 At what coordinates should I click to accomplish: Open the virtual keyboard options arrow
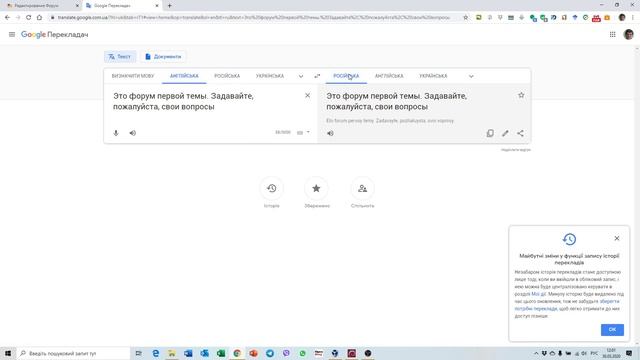point(308,132)
